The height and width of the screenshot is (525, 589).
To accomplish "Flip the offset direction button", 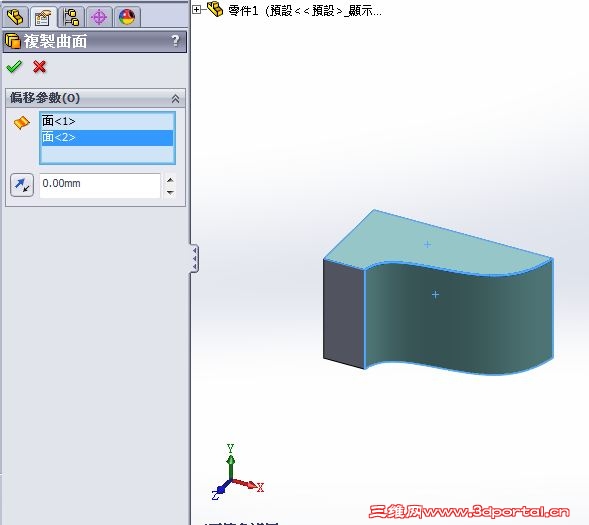I will pos(22,185).
